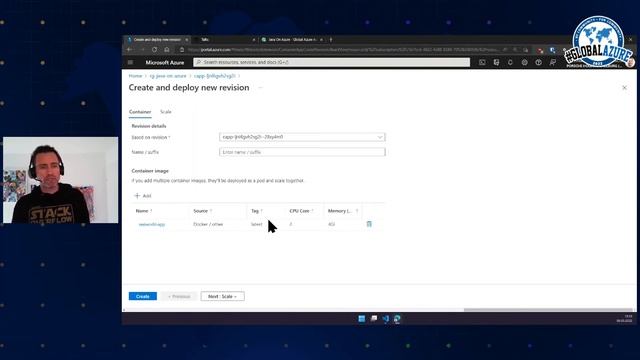
Task: Click the browser address bar
Action: pyautogui.click(x=343, y=50)
